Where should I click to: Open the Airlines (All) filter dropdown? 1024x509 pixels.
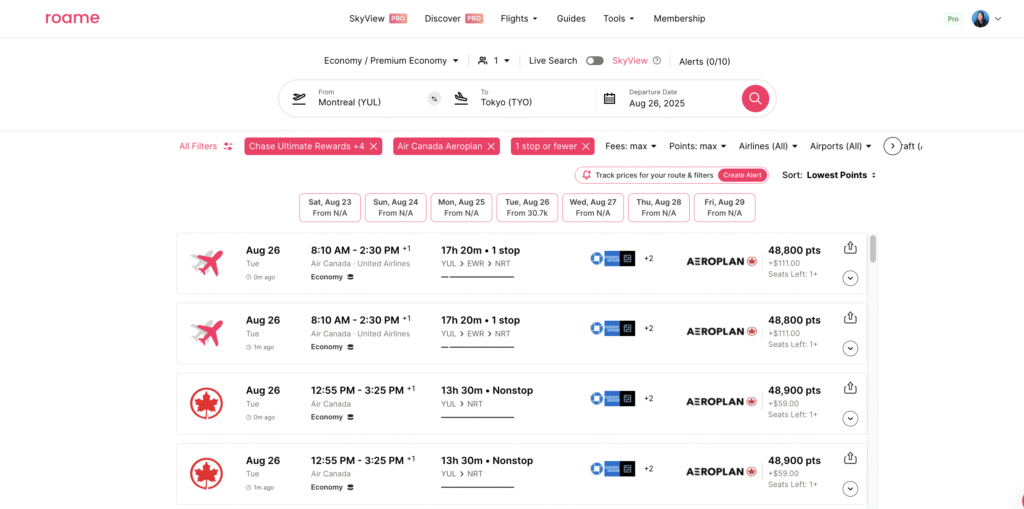pyautogui.click(x=768, y=146)
